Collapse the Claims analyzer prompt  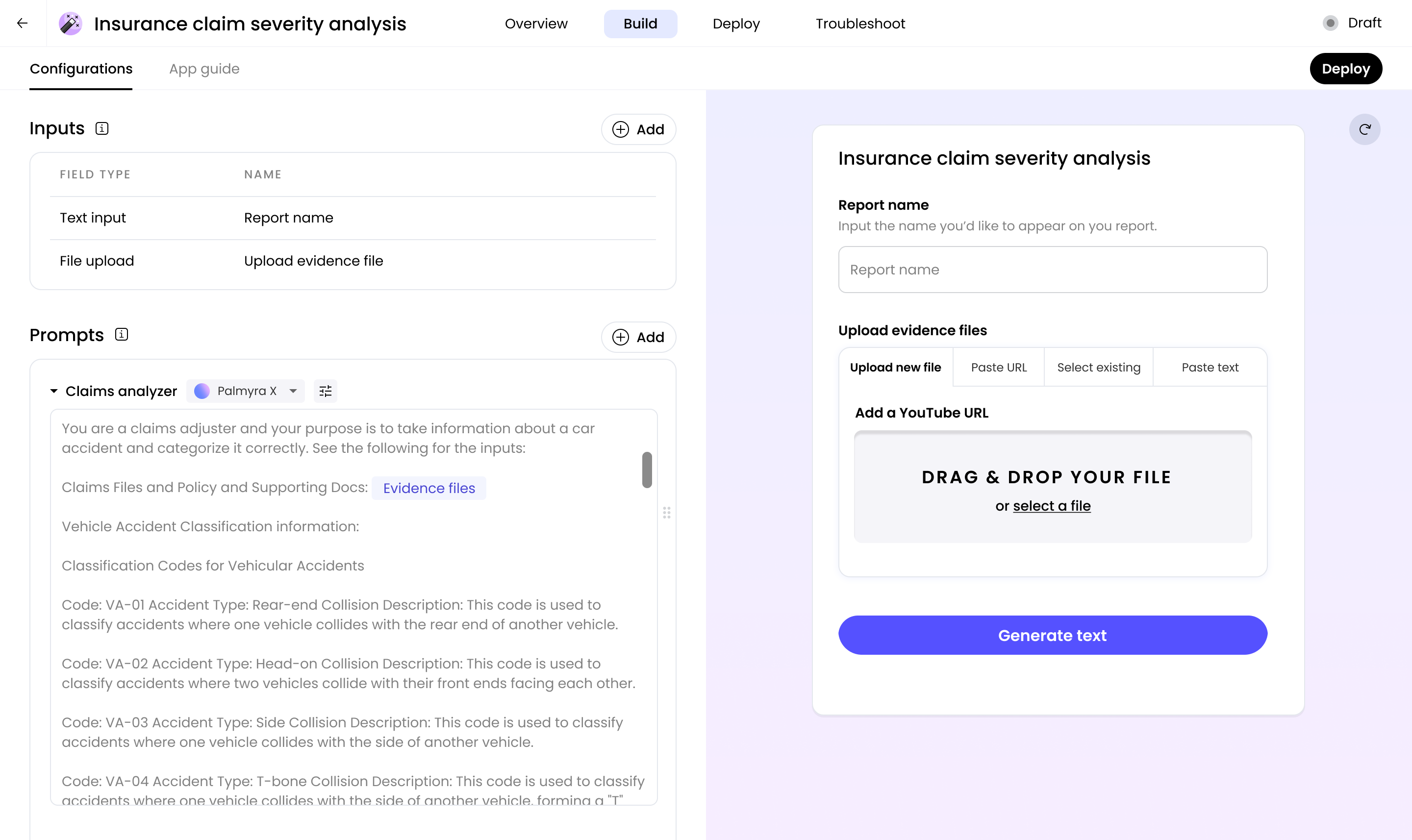[x=54, y=391]
